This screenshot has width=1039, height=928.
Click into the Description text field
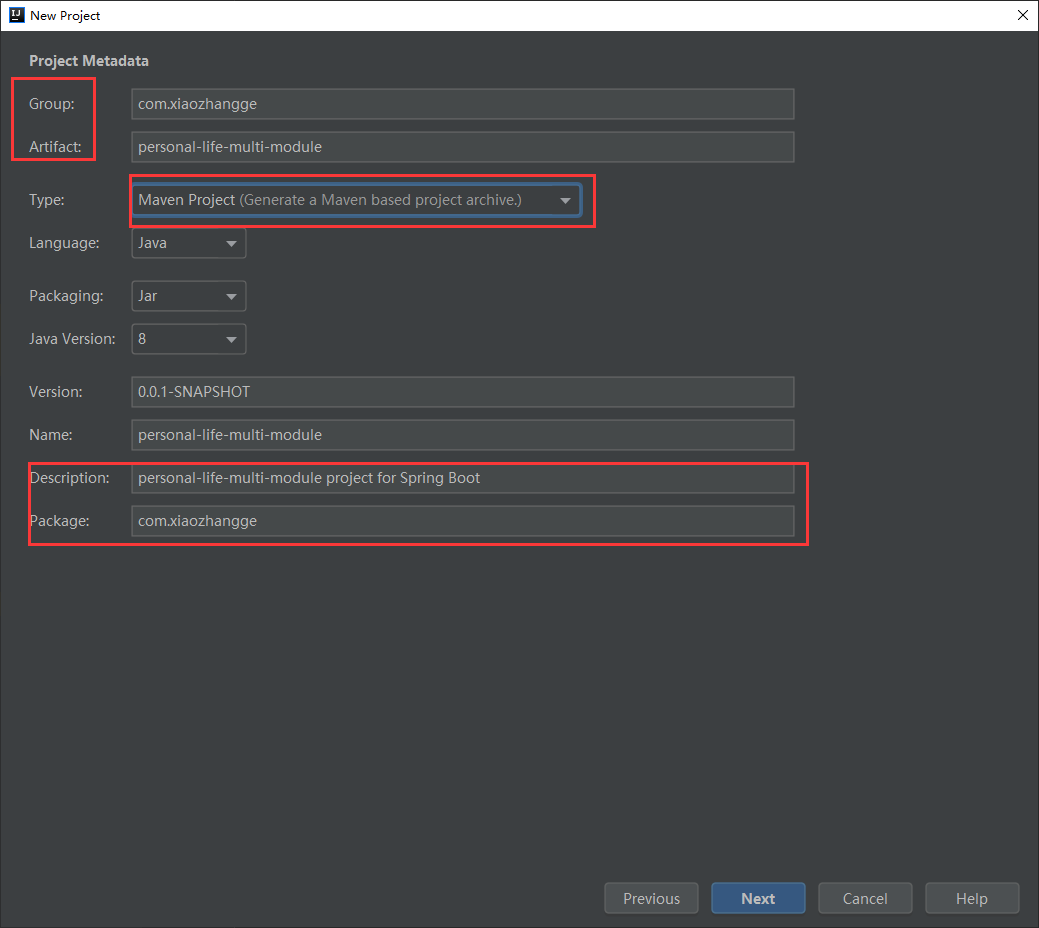click(x=462, y=478)
